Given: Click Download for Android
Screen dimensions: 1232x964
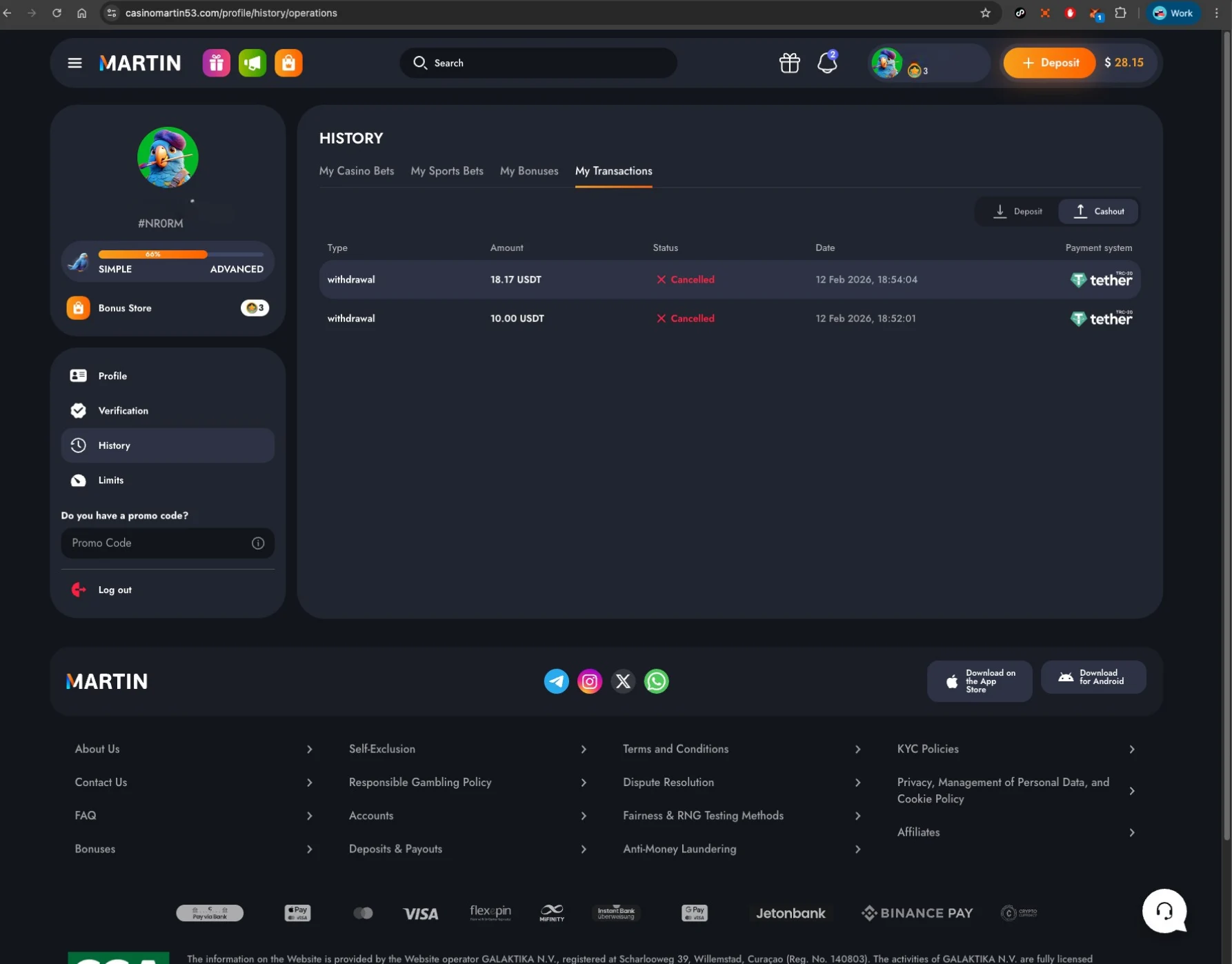Looking at the screenshot, I should 1093,677.
